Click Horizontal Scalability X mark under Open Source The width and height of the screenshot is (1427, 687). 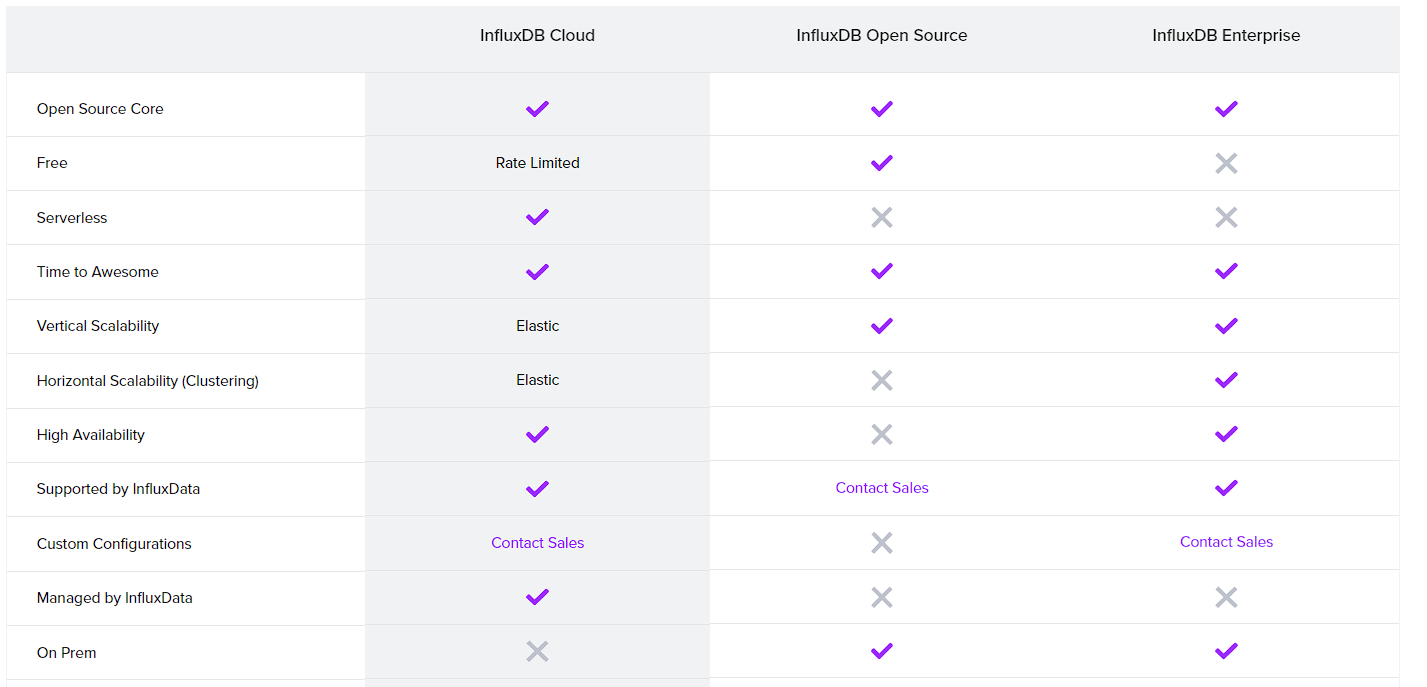coord(881,380)
